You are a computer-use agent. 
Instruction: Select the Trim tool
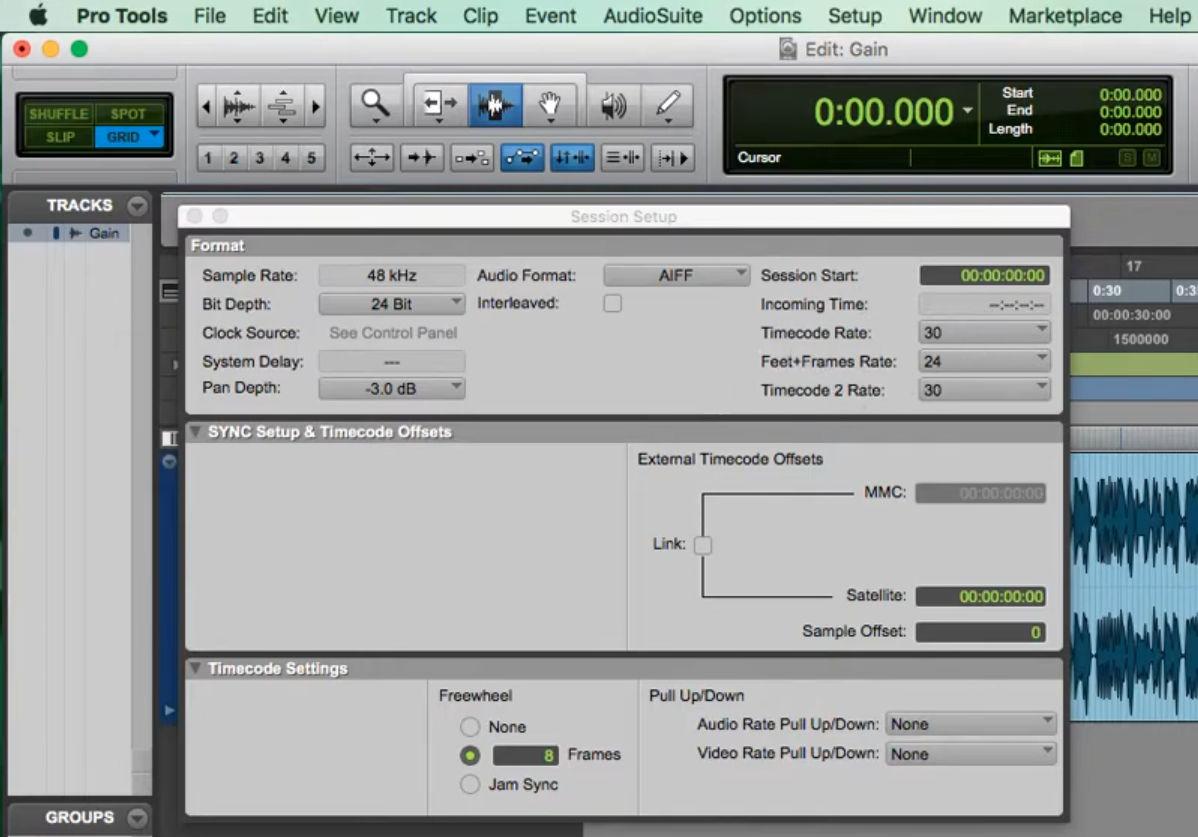point(438,104)
